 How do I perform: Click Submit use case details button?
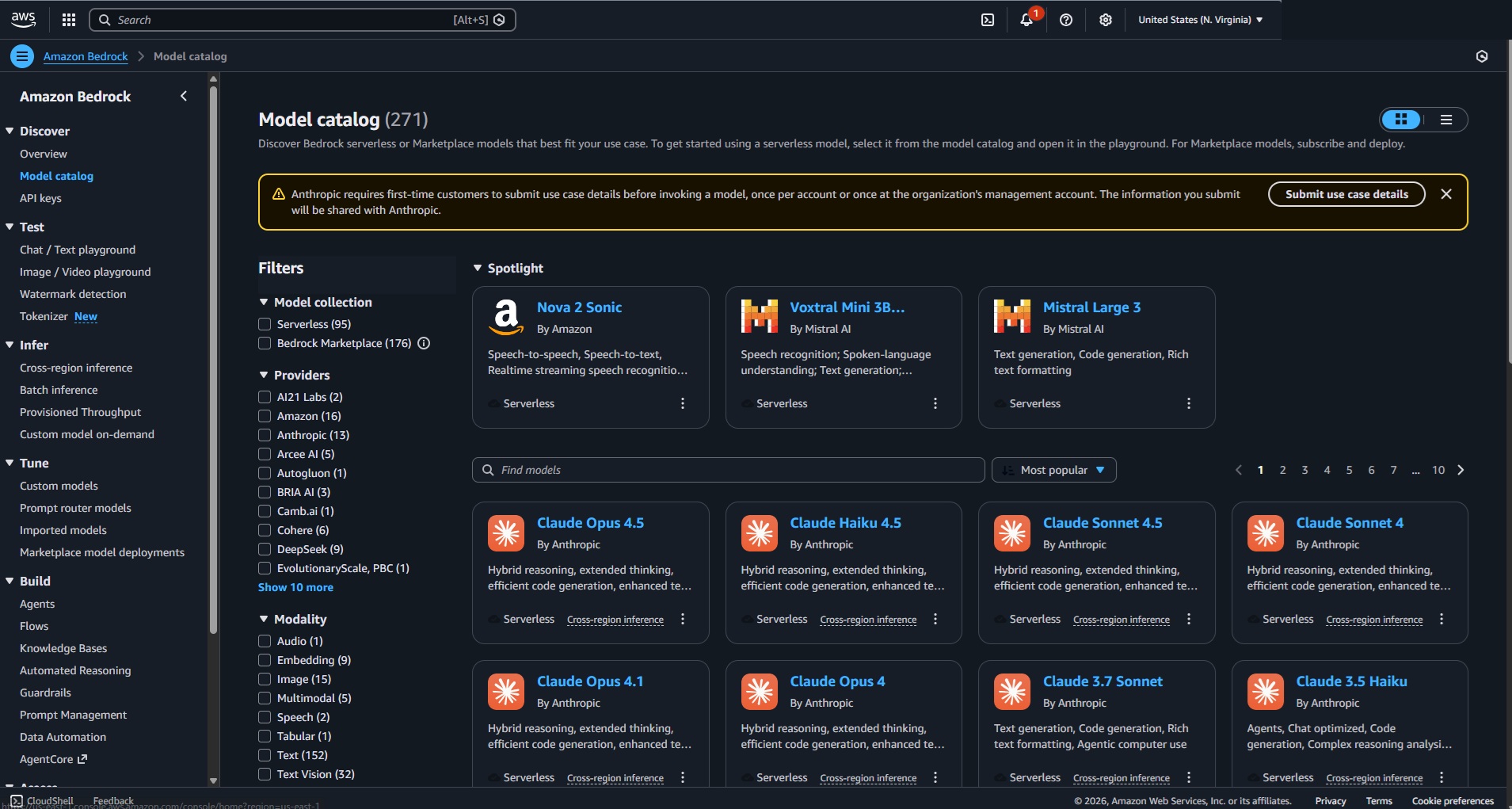1346,194
